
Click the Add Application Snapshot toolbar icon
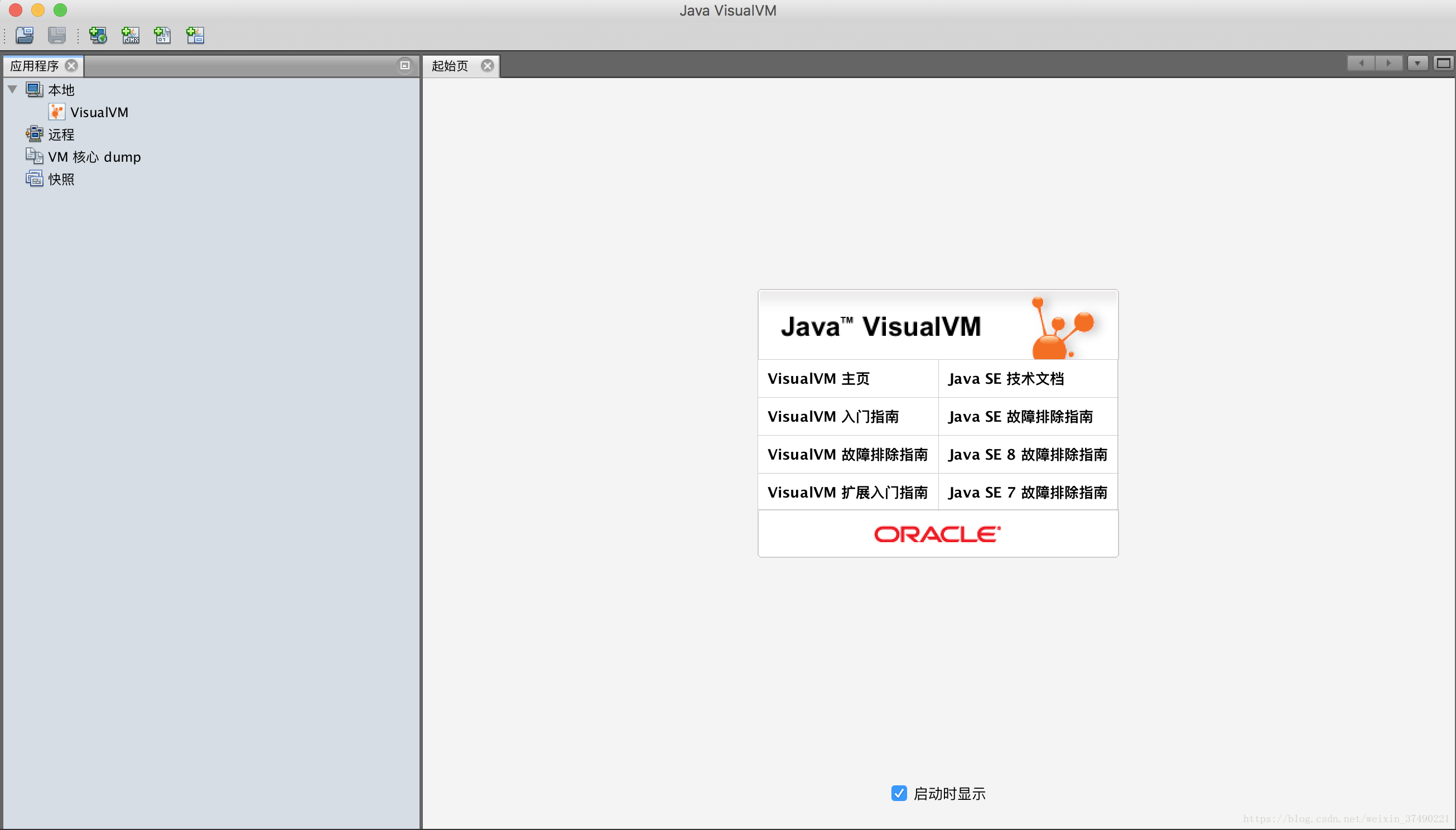pos(195,35)
